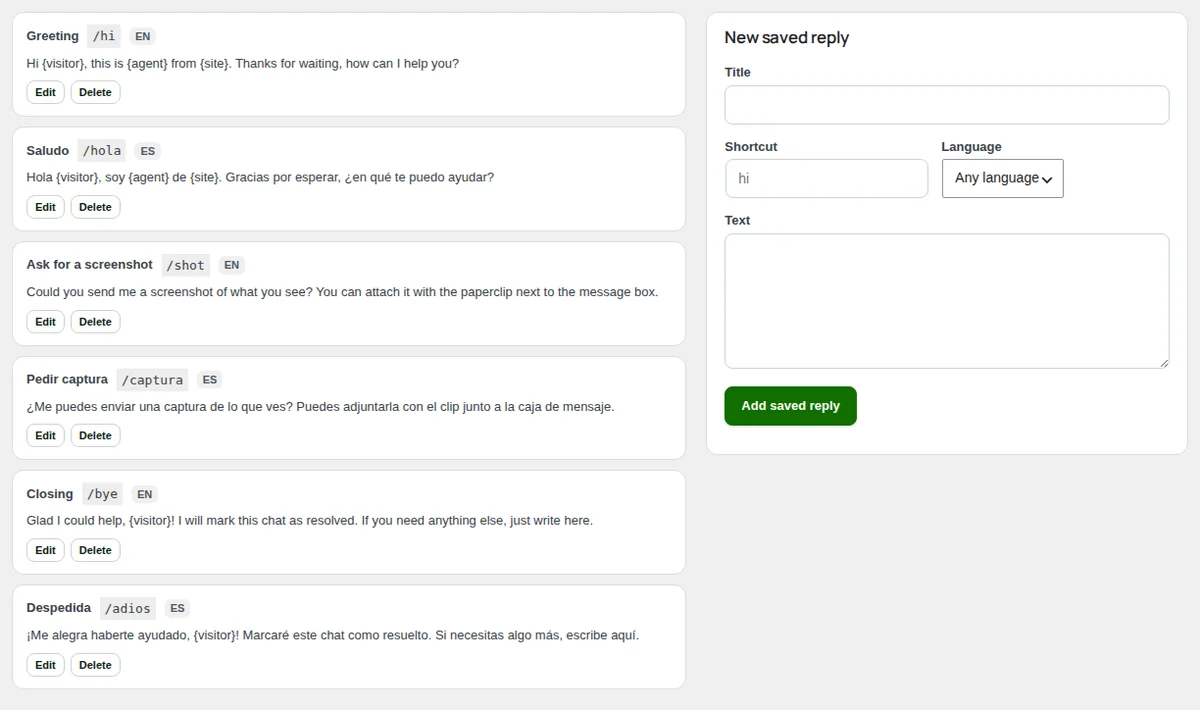Edit the Closing saved reply
This screenshot has height=710, width=1200.
45,550
